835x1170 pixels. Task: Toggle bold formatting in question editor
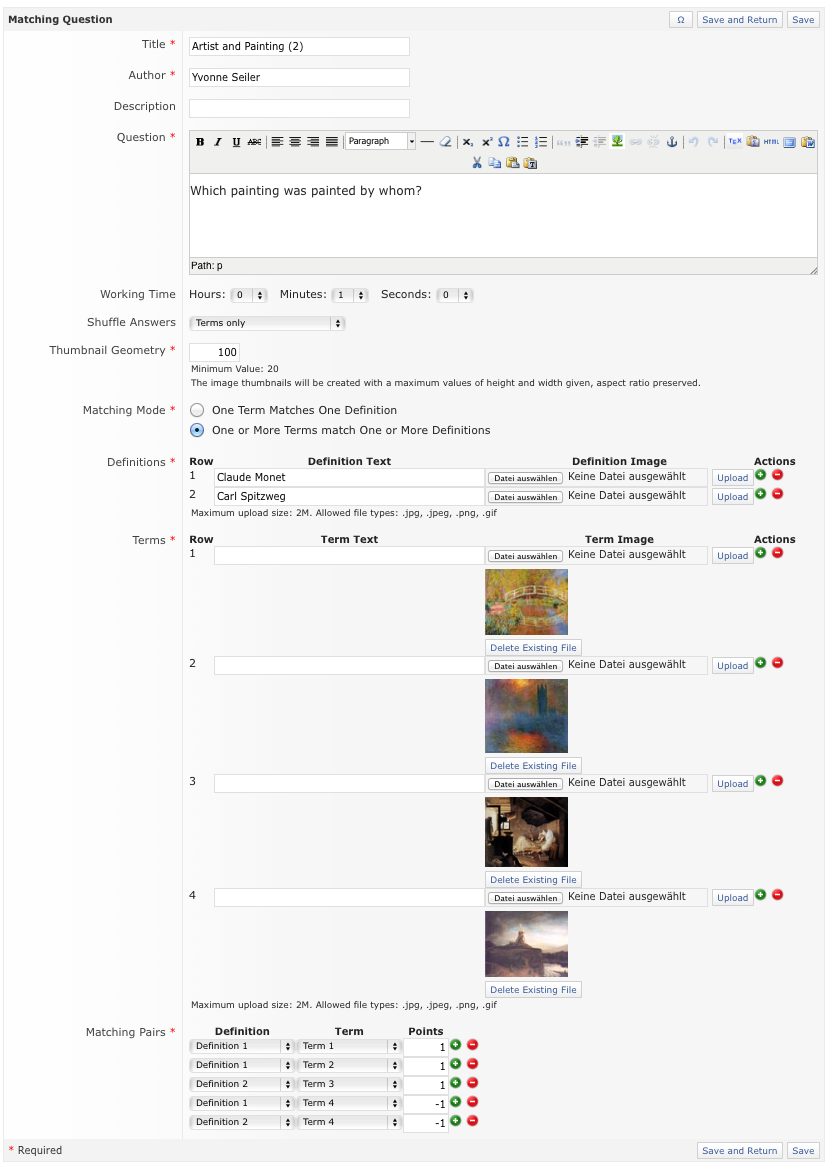pyautogui.click(x=200, y=142)
